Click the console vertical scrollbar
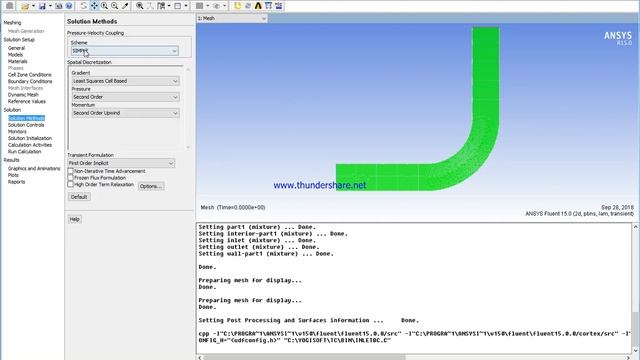The width and height of the screenshot is (640, 360). click(x=636, y=288)
